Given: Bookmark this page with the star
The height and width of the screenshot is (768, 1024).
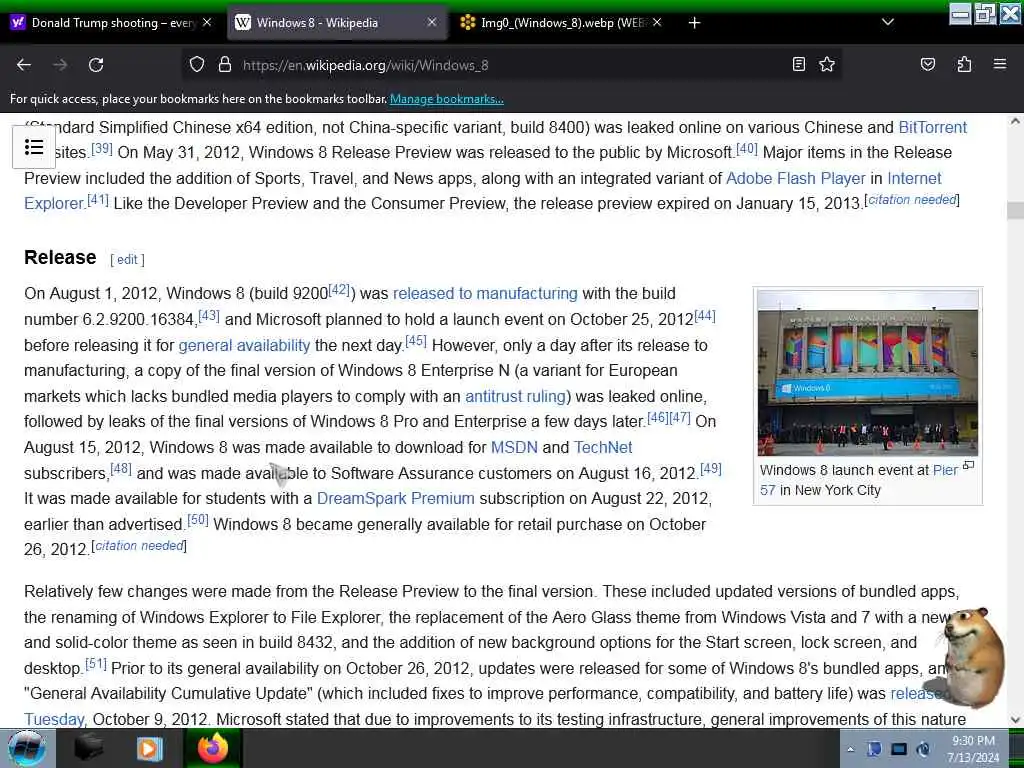Looking at the screenshot, I should (x=827, y=64).
